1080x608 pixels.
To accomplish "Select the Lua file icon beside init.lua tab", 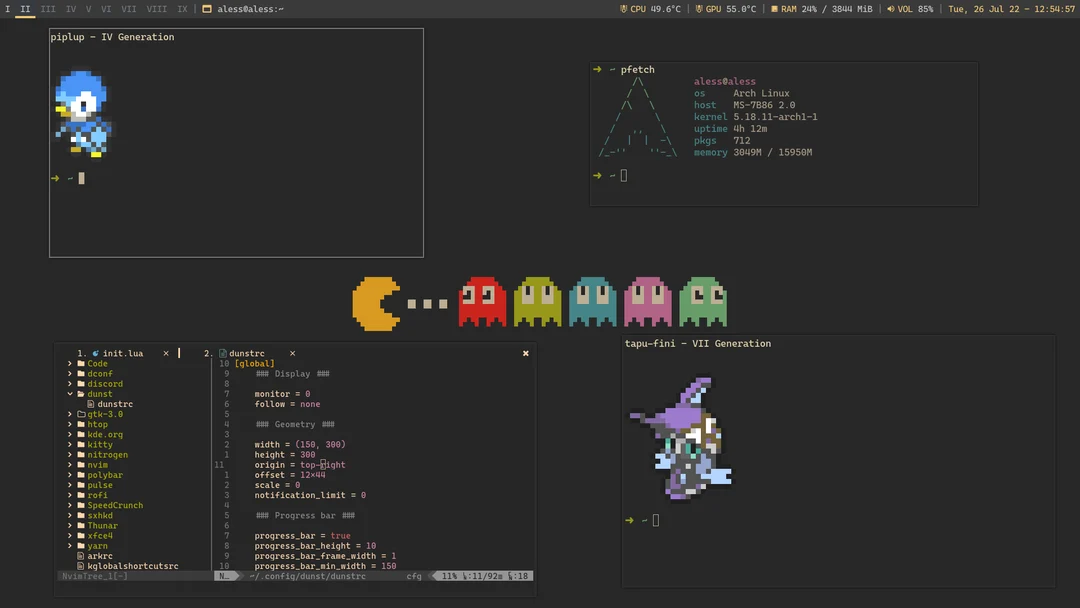I will pyautogui.click(x=95, y=353).
